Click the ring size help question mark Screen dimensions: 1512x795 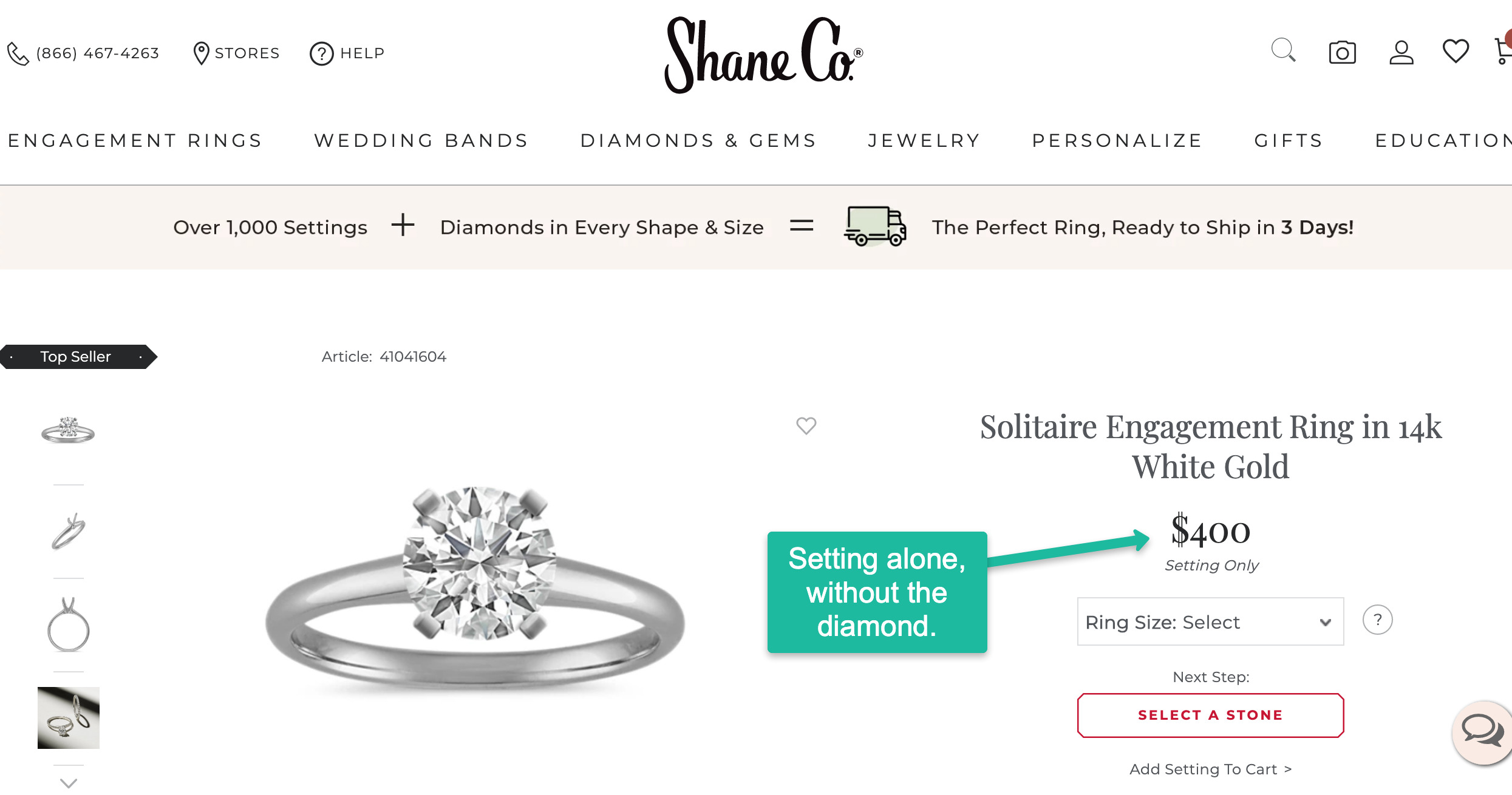click(1377, 620)
